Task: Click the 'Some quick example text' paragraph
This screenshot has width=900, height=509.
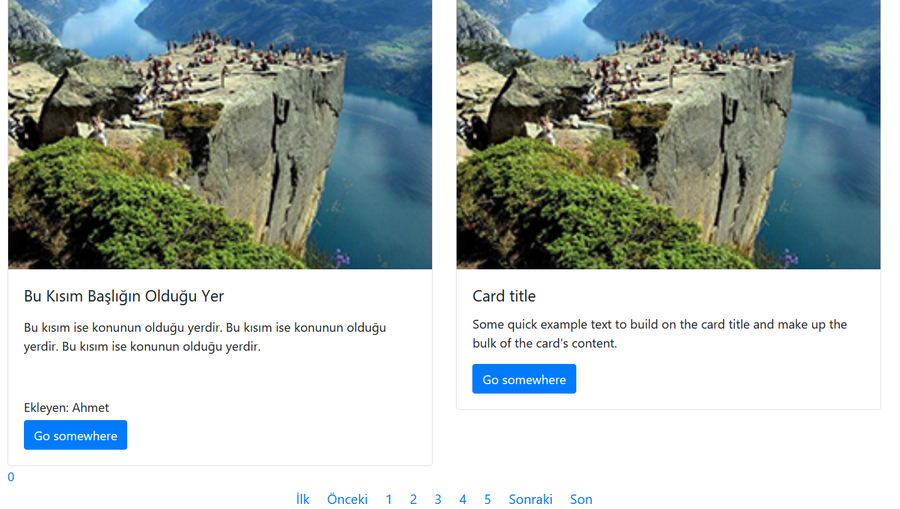Action: click(x=660, y=334)
